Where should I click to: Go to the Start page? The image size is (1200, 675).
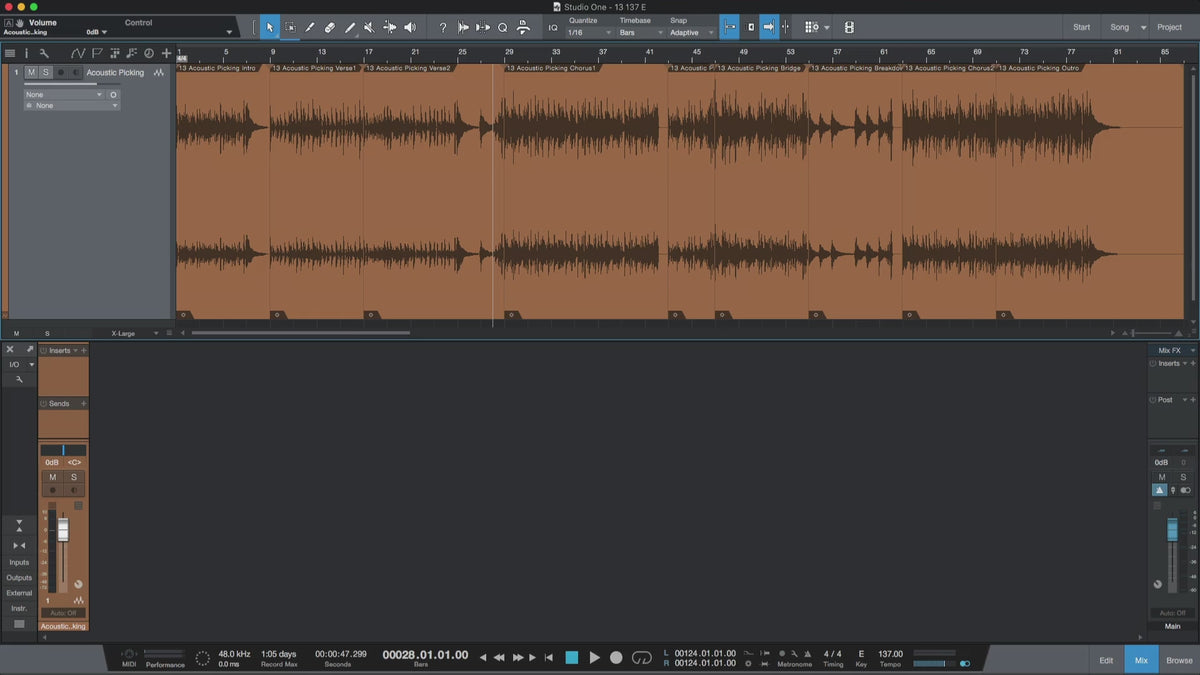[x=1082, y=27]
